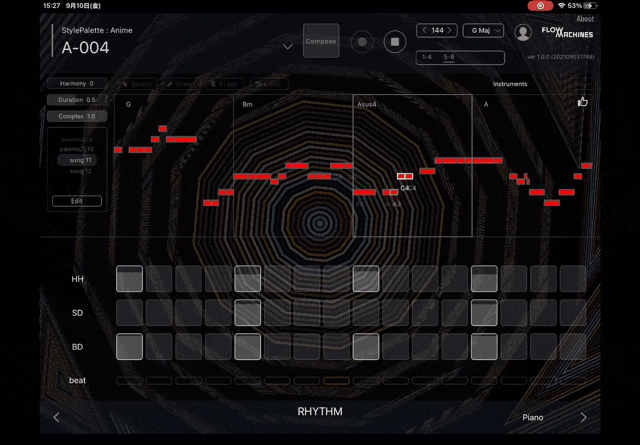This screenshot has width=640, height=445.
Task: Switch to bars 5-8 tab
Action: coord(449,57)
